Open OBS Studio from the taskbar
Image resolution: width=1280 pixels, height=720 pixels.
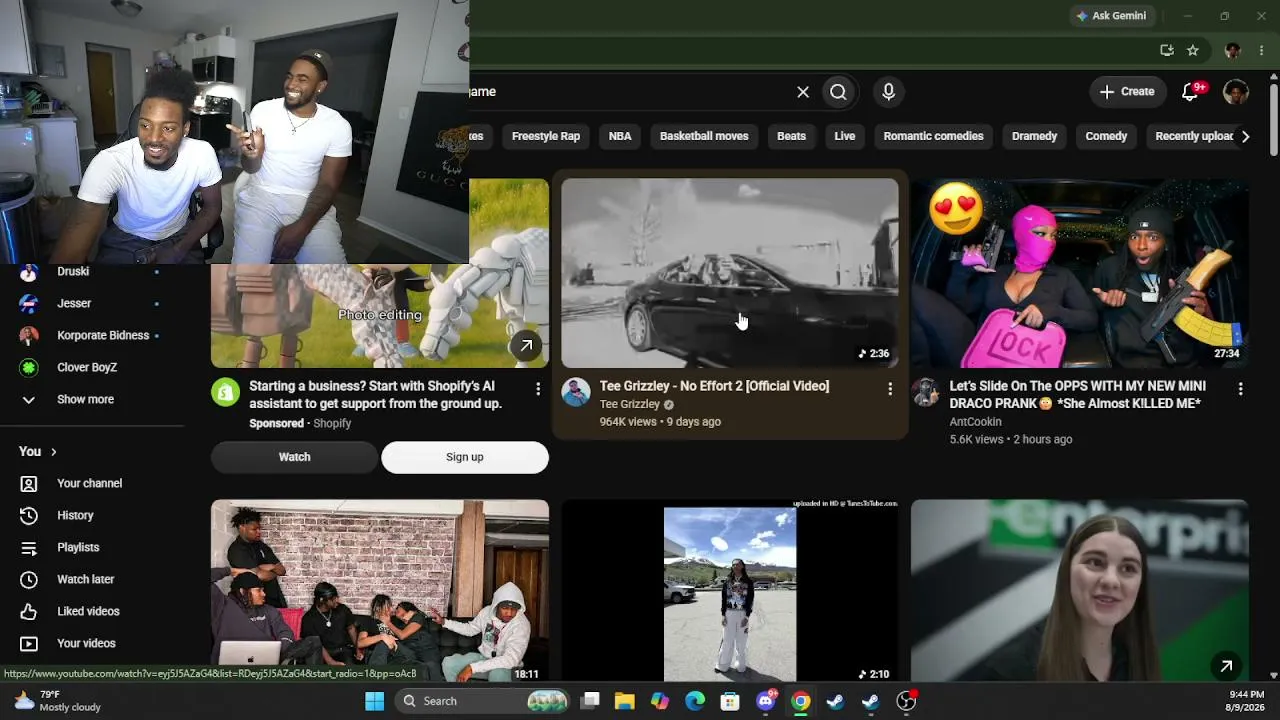tap(906, 701)
